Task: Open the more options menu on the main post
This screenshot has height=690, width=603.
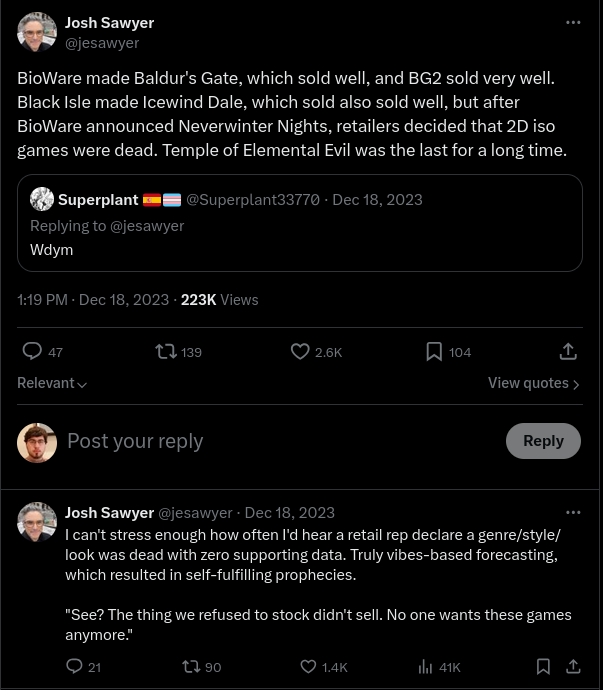Action: [573, 22]
